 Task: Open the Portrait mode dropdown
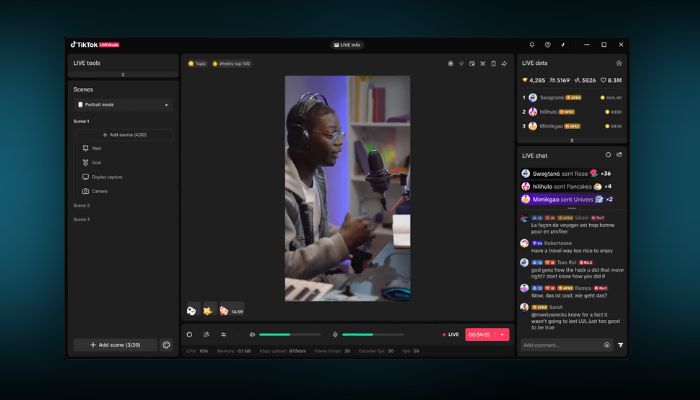pyautogui.click(x=123, y=105)
